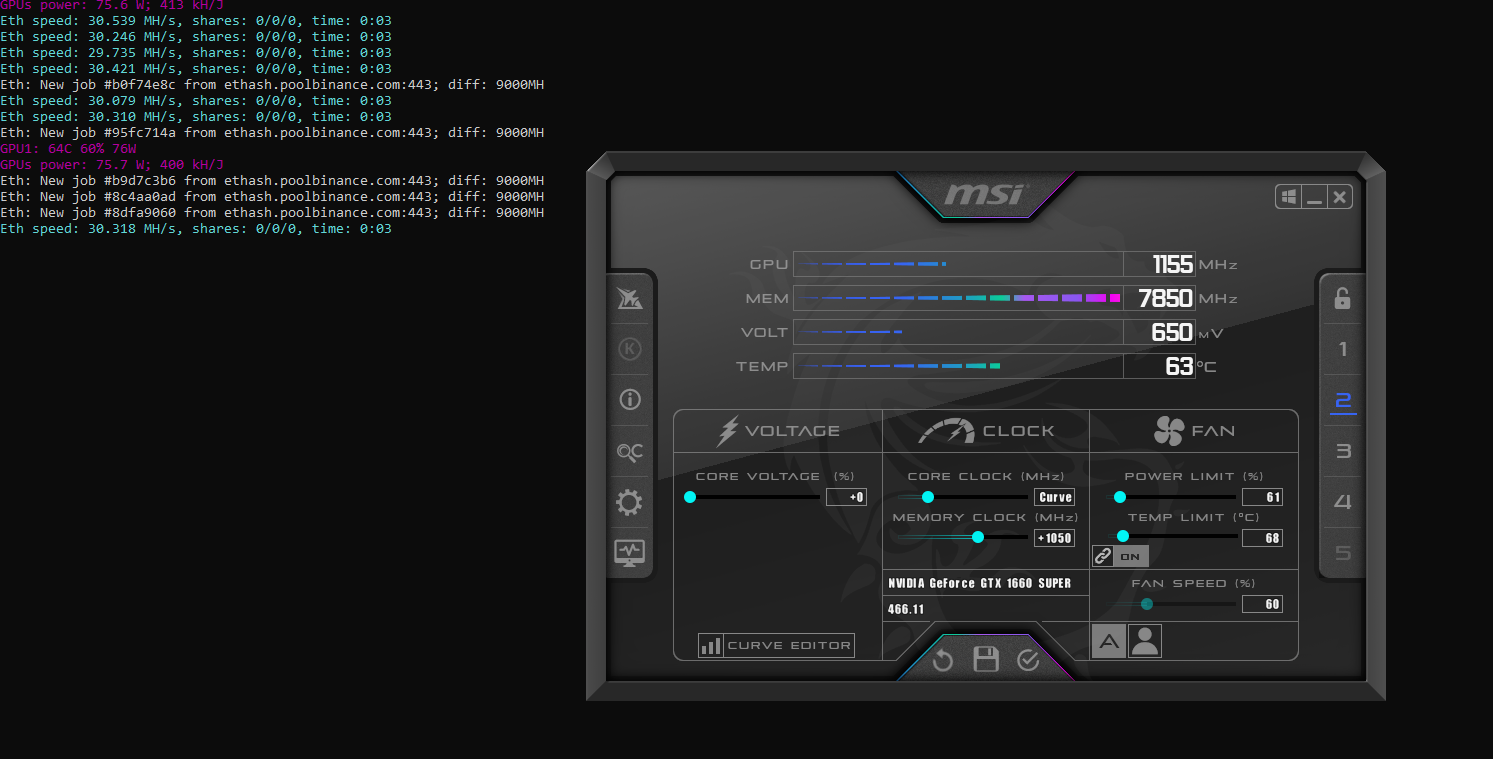The height and width of the screenshot is (759, 1493).
Task: Open the hardware monitor window icon
Action: coord(630,552)
